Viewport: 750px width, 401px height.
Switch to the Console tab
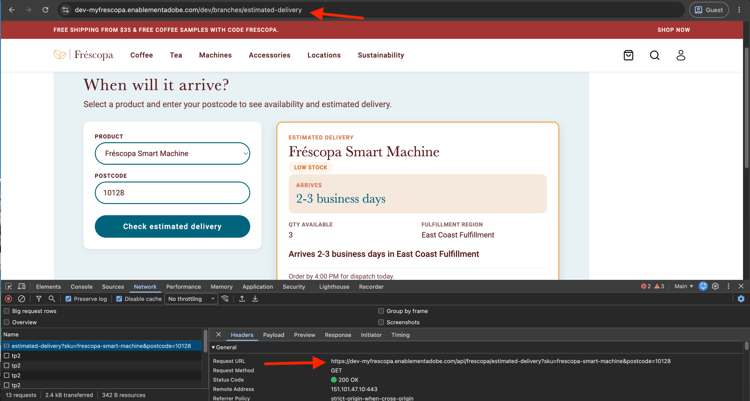click(81, 287)
